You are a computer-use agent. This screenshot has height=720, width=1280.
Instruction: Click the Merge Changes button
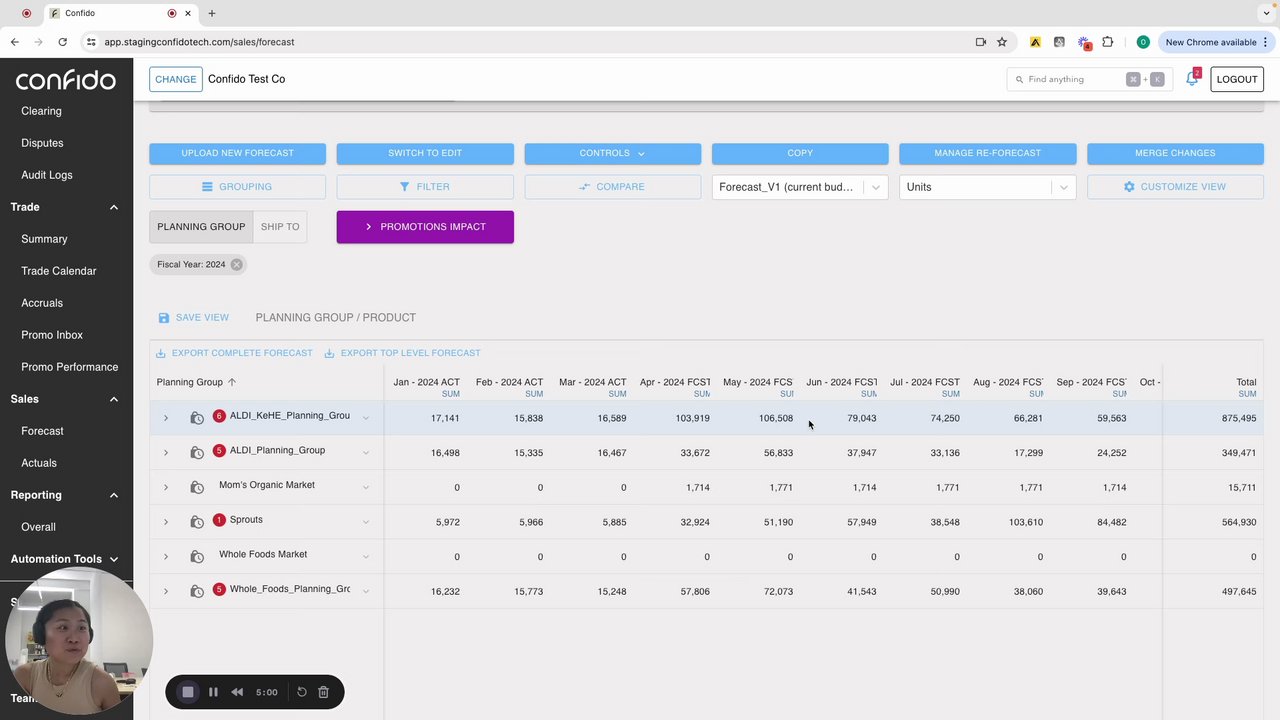click(1175, 153)
